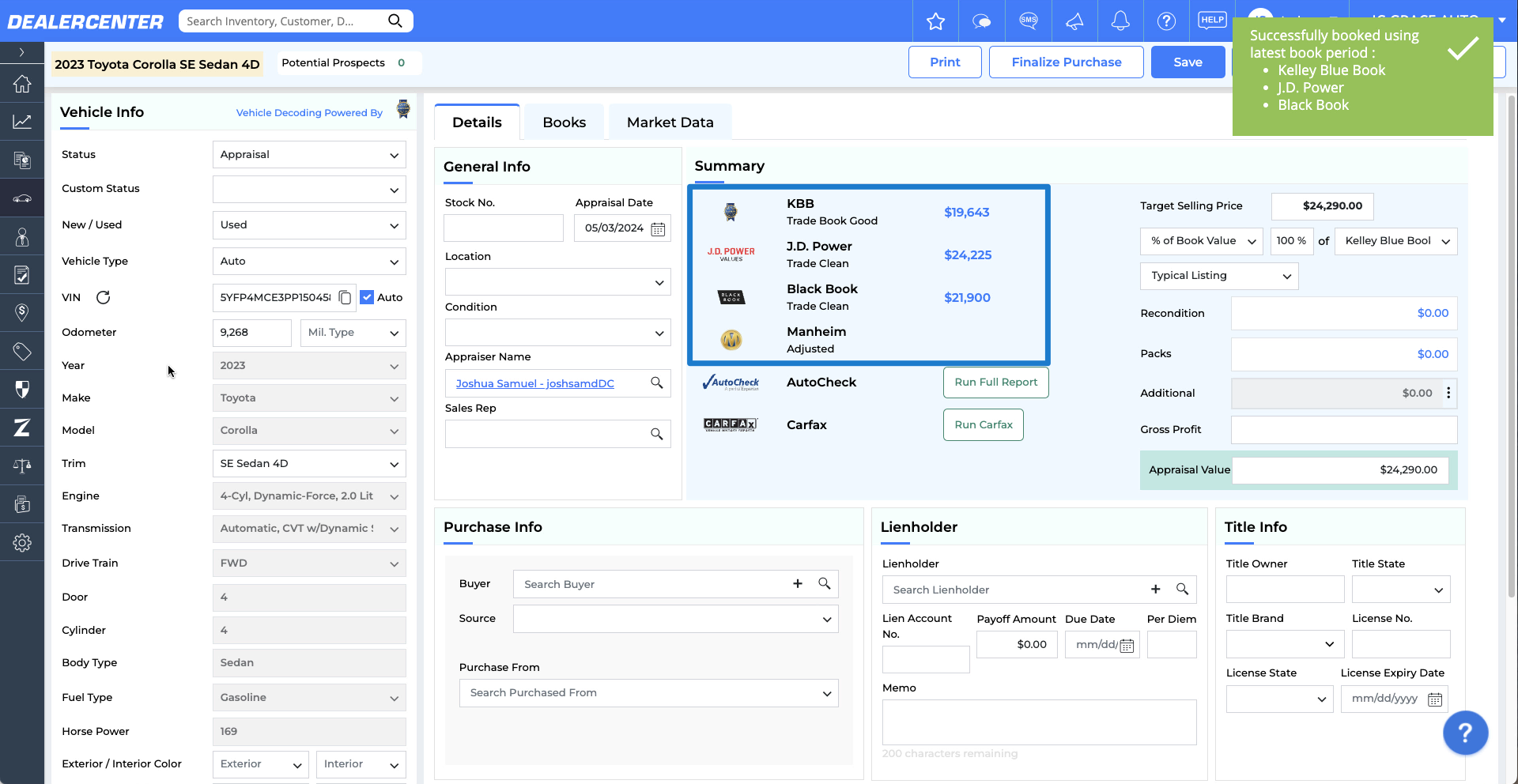Open the balance scales icon in sidebar
The width and height of the screenshot is (1518, 784).
point(22,465)
